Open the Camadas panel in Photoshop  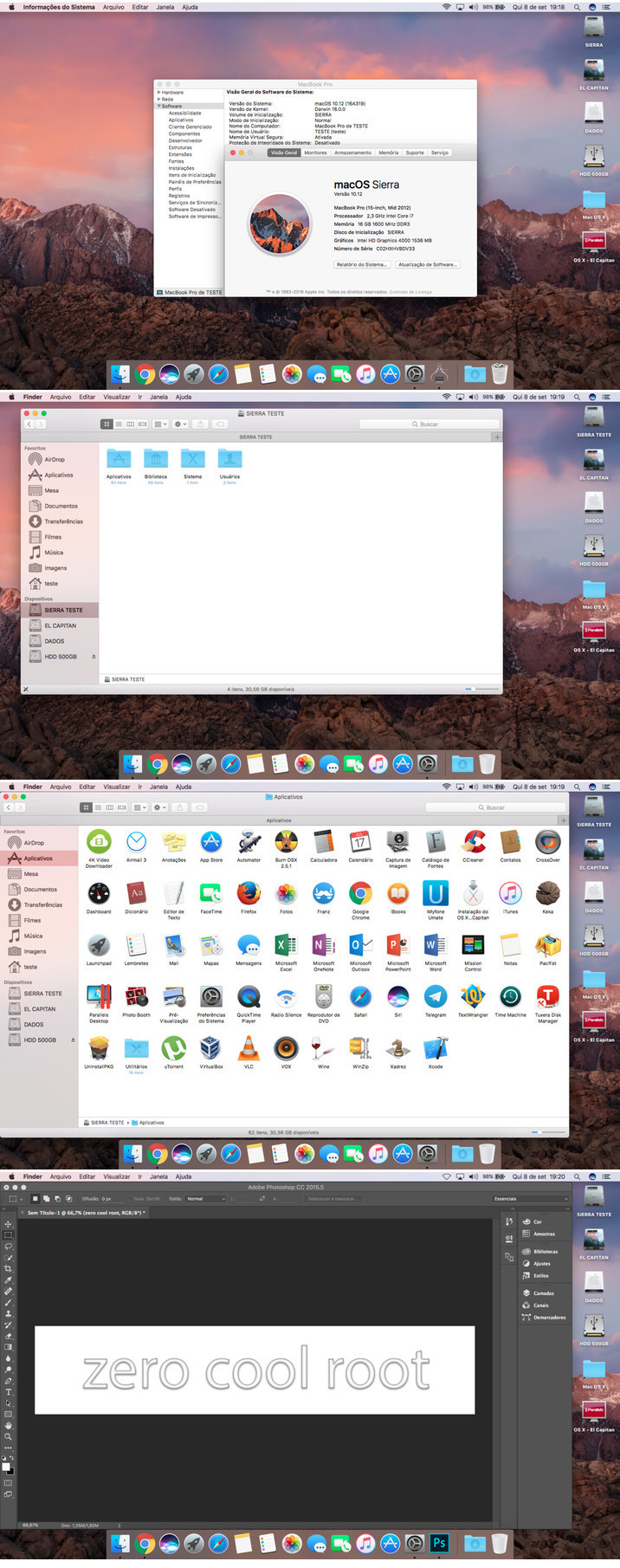(x=543, y=1293)
